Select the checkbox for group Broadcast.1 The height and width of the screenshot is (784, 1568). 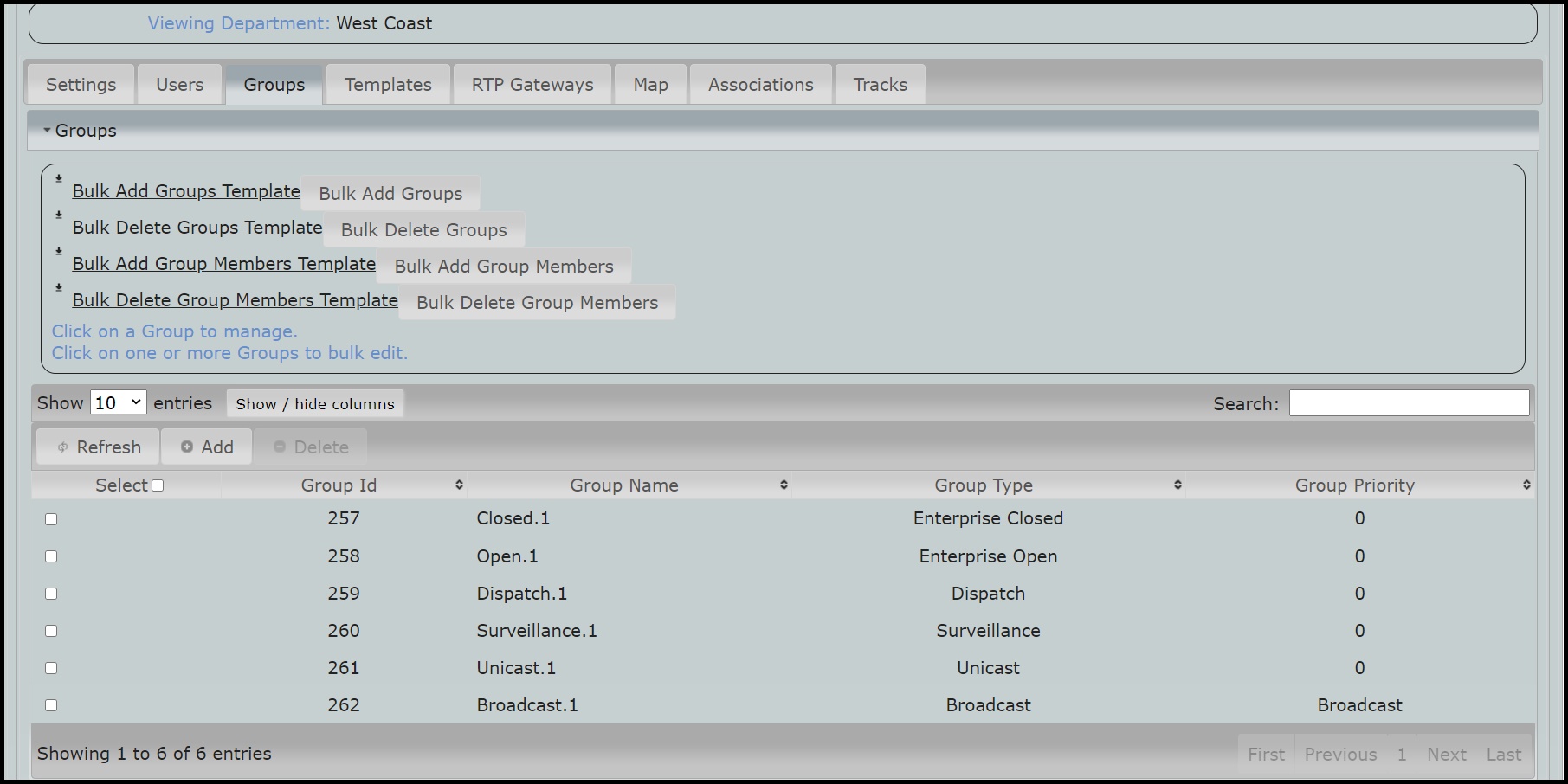(51, 705)
